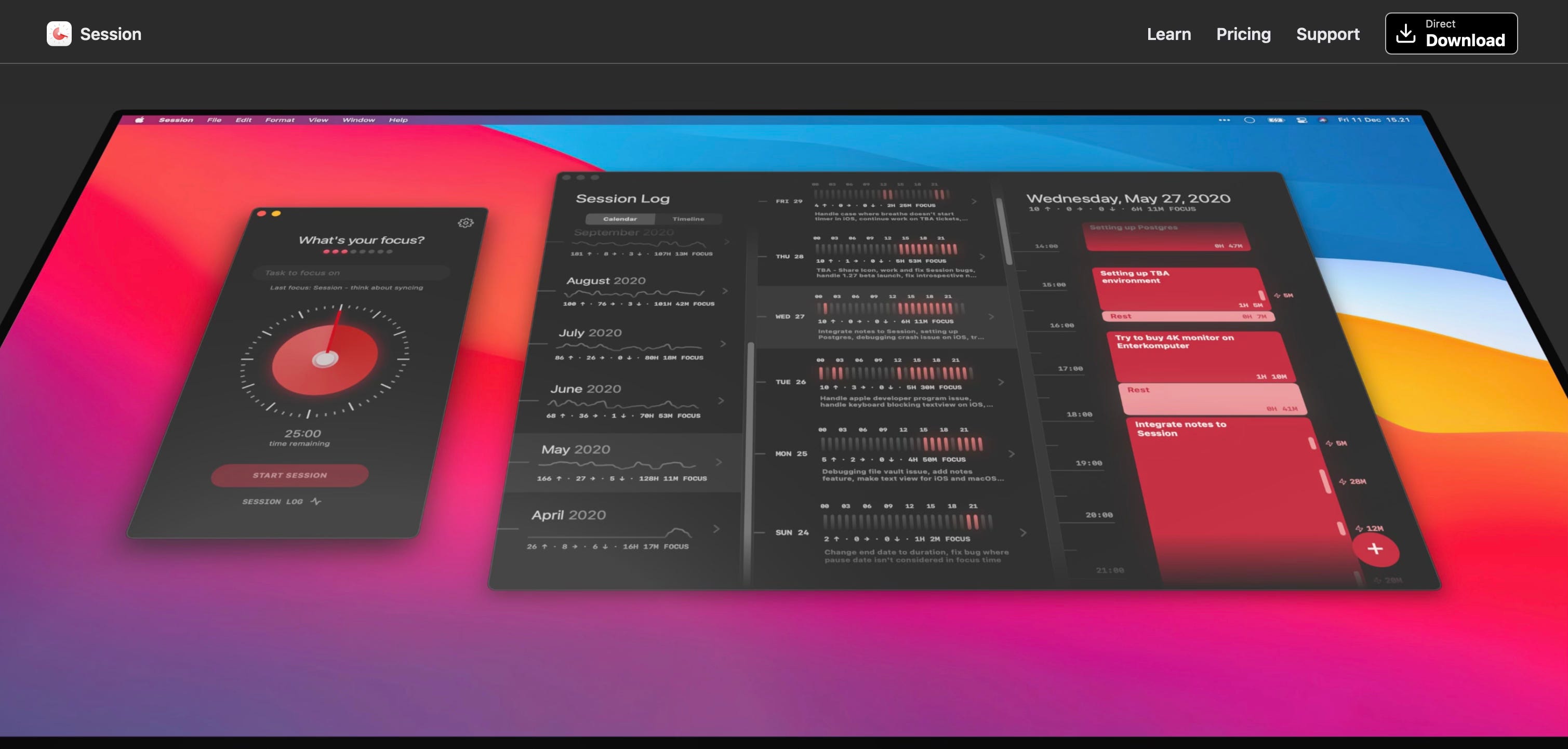Open THU 28 day chevron
Viewport: 1568px width, 749px height.
(982, 257)
